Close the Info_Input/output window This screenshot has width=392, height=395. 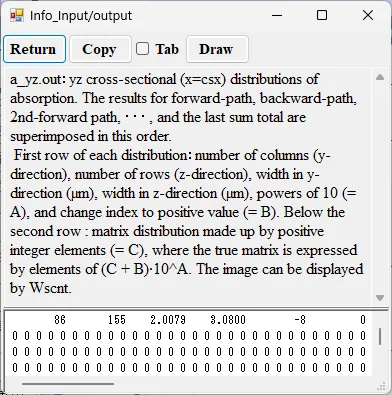click(368, 15)
